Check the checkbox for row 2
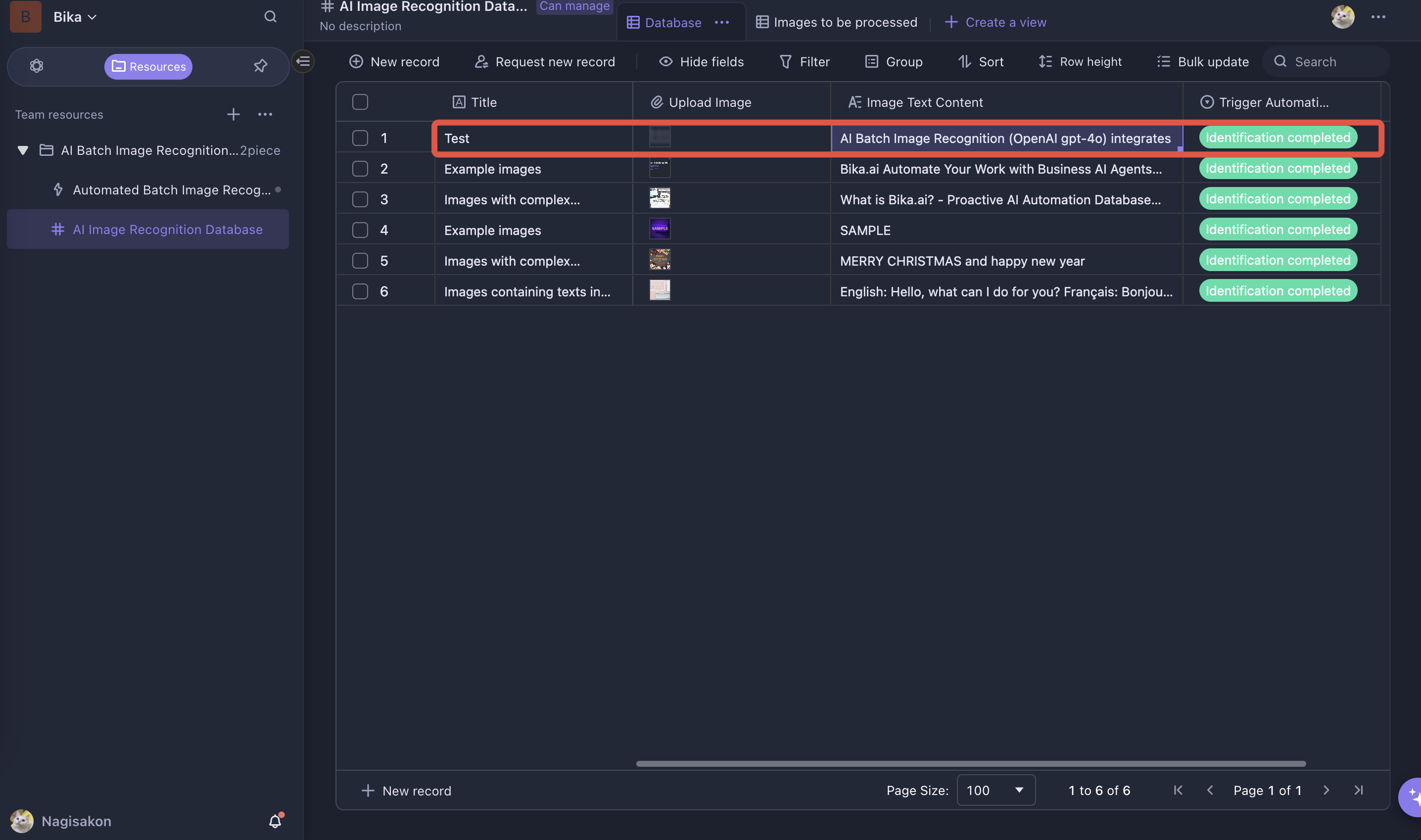 pyautogui.click(x=360, y=169)
